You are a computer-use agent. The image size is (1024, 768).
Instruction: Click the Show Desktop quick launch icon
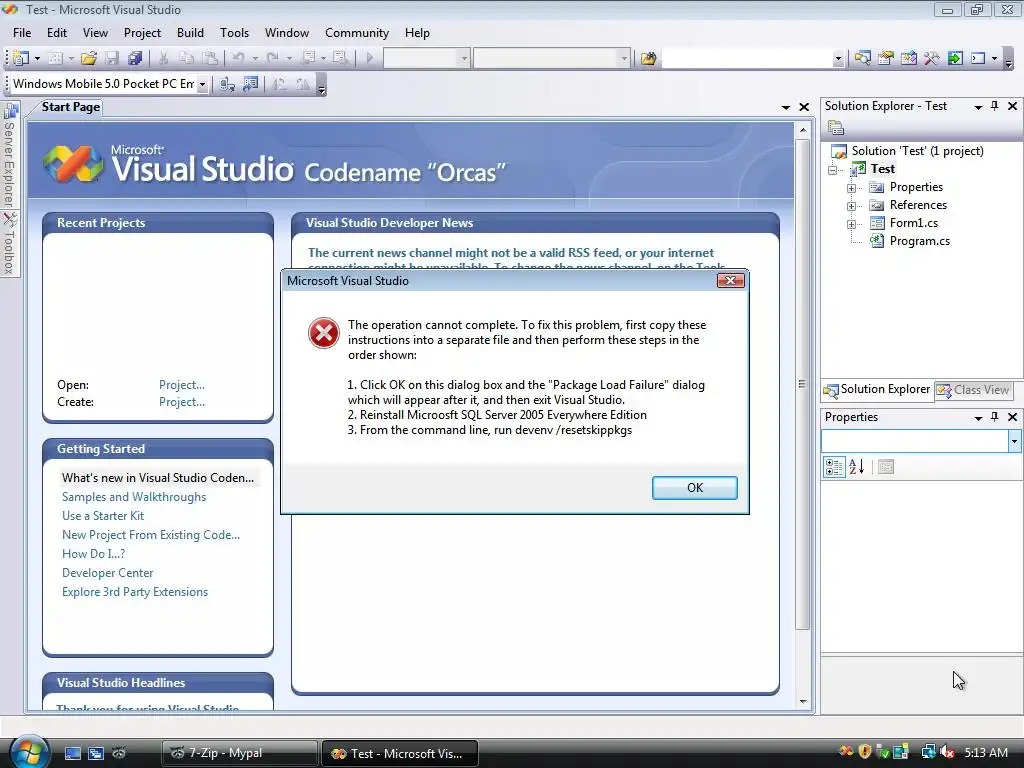(72, 754)
